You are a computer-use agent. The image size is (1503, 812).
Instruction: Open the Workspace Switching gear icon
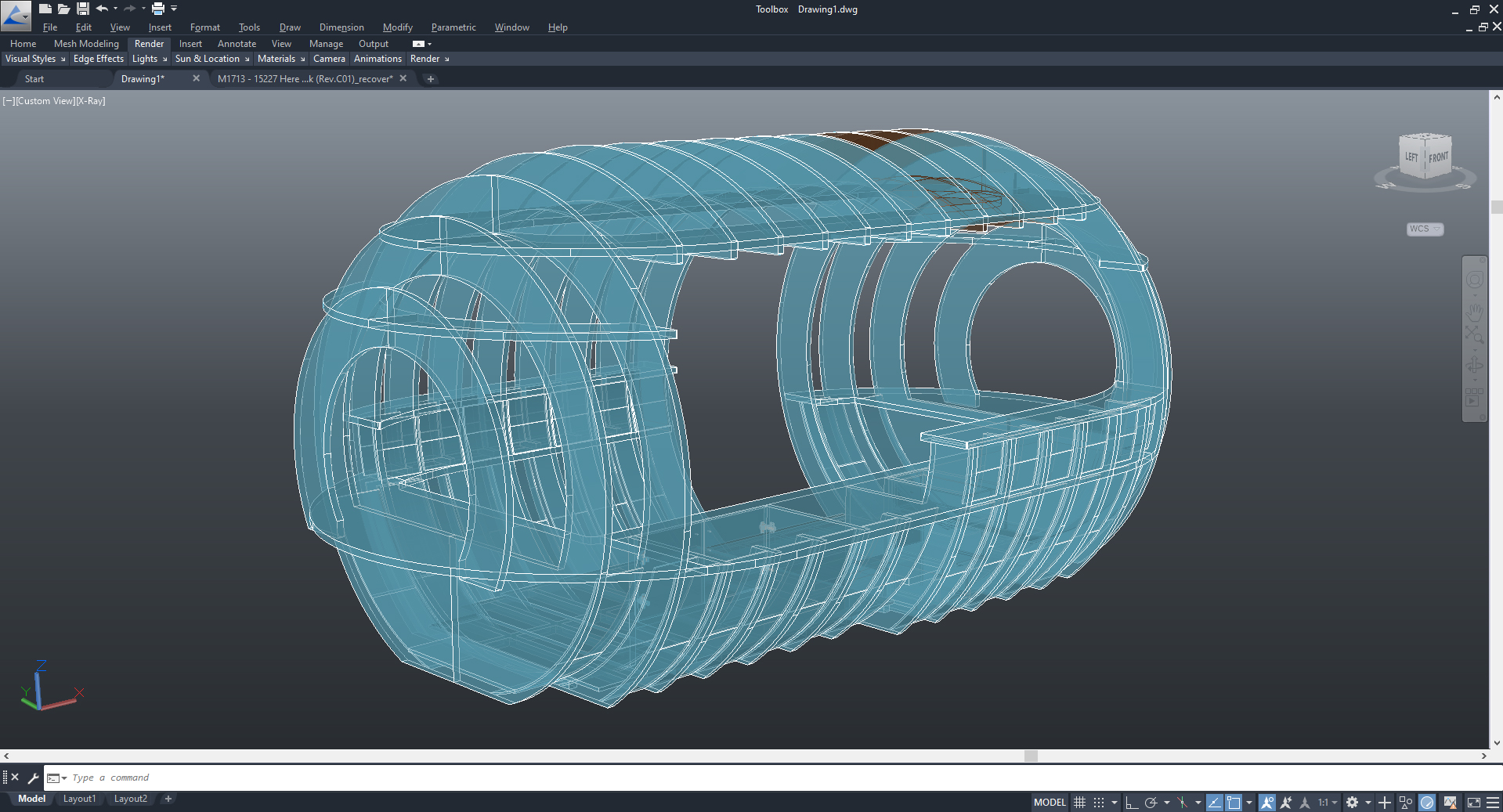point(1352,803)
